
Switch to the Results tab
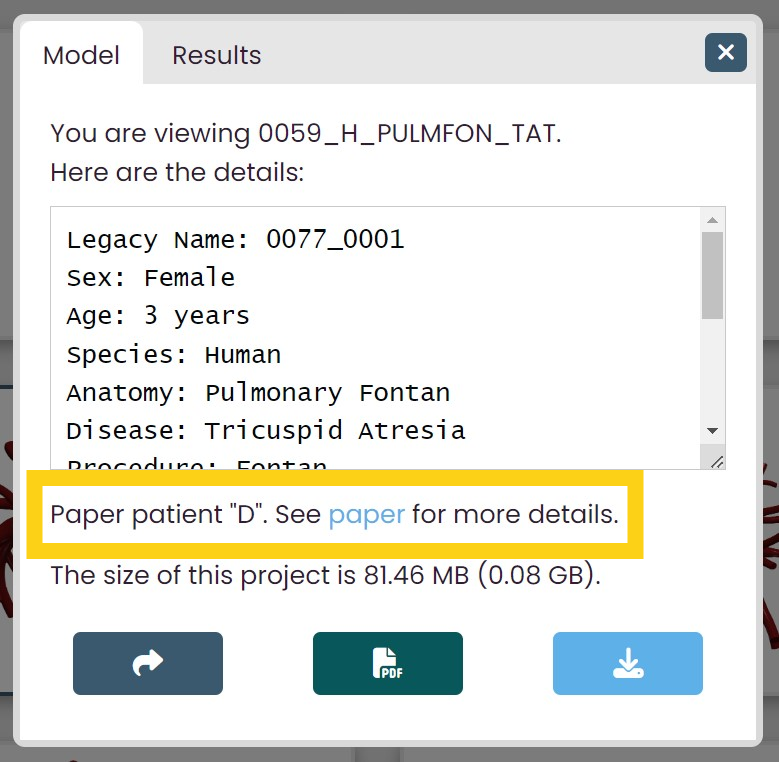(216, 55)
